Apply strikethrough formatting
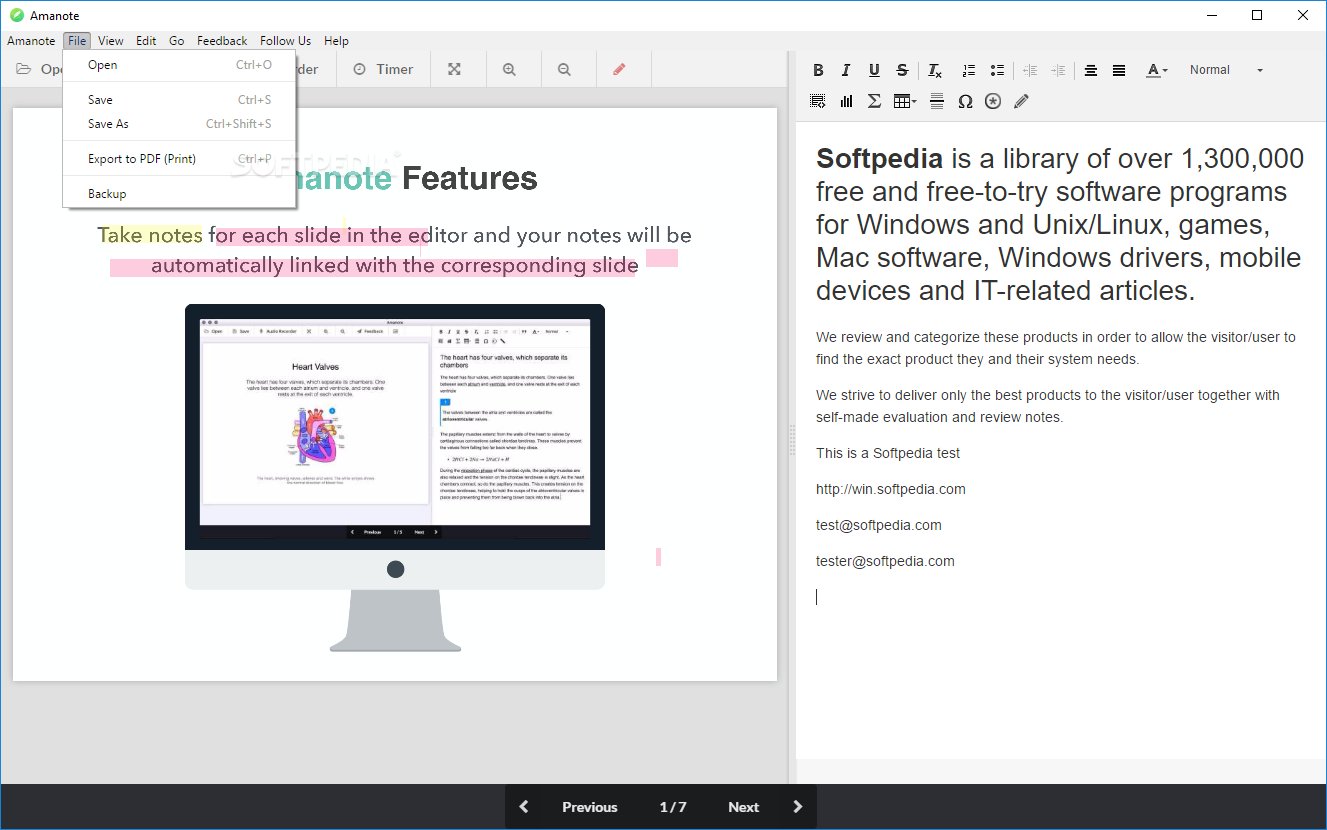 click(x=902, y=70)
